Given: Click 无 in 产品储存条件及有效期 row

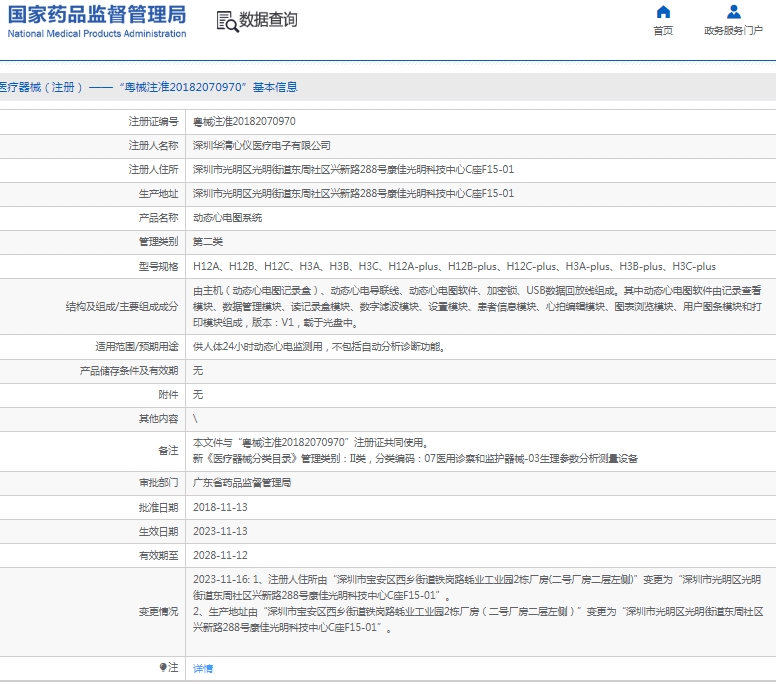Looking at the screenshot, I should [x=198, y=371].
